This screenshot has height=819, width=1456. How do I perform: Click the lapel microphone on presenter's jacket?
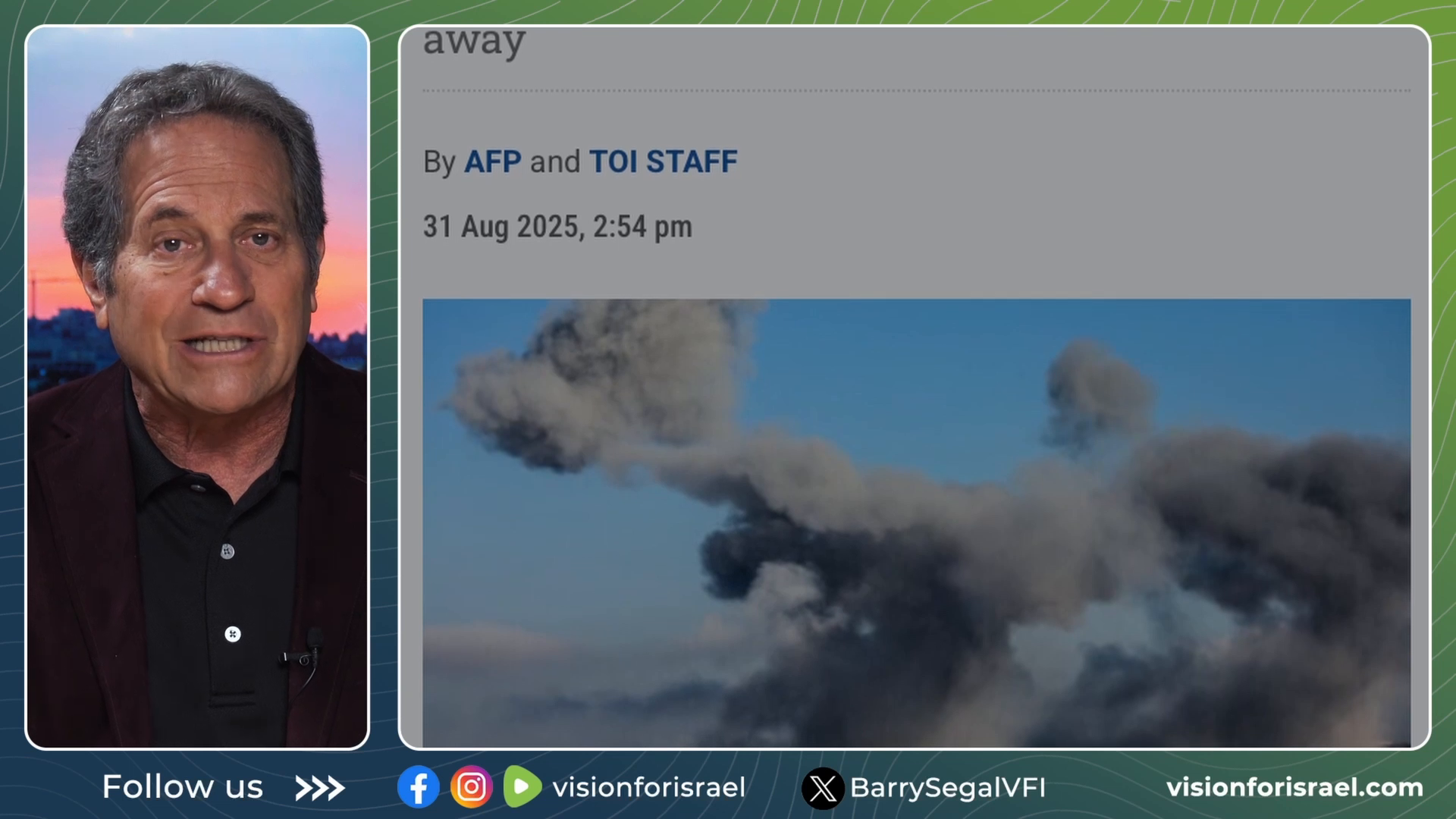[x=305, y=651]
